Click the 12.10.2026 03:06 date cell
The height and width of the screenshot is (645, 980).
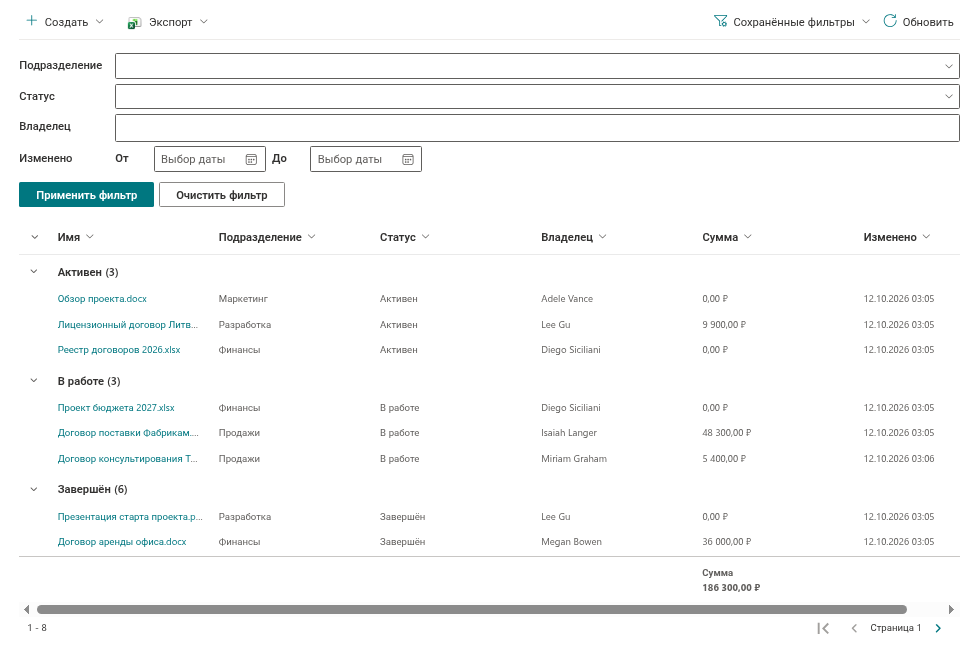tap(899, 459)
